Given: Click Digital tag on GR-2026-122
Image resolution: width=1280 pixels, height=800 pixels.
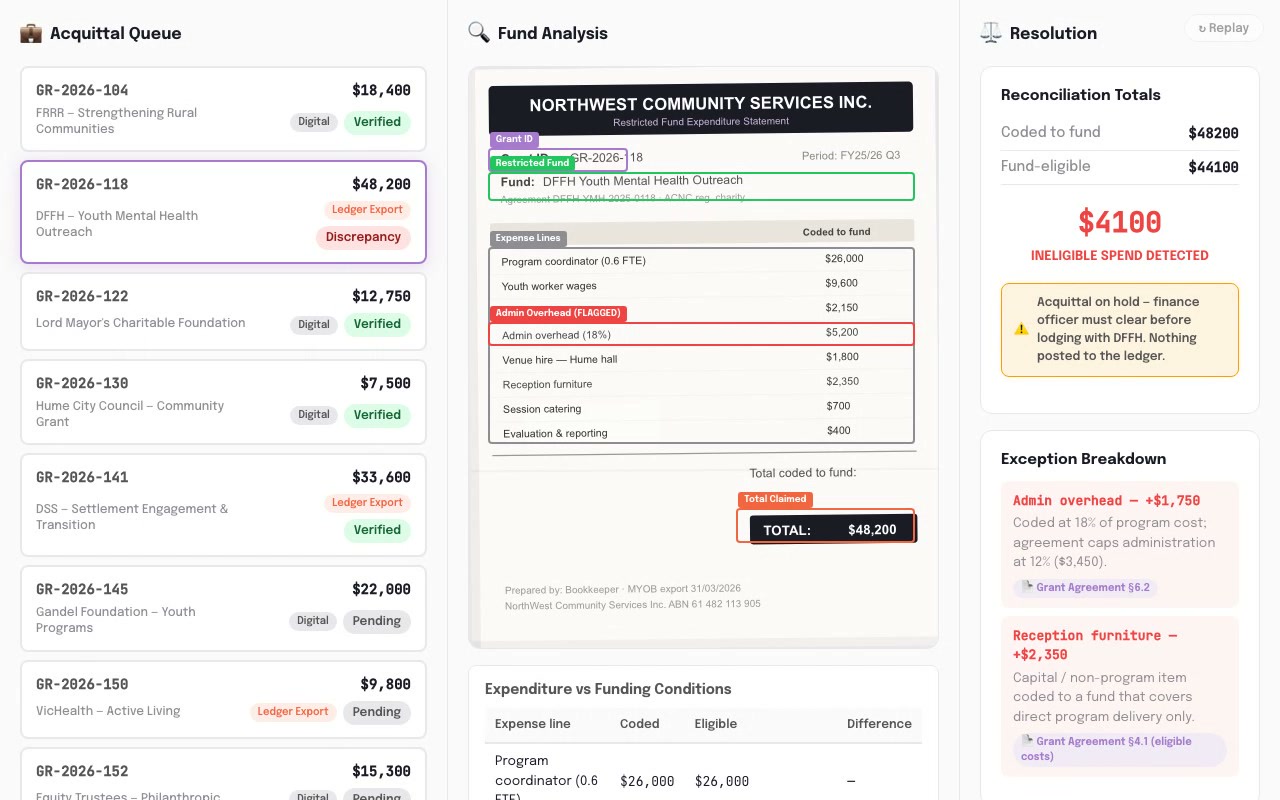Looking at the screenshot, I should [x=314, y=324].
